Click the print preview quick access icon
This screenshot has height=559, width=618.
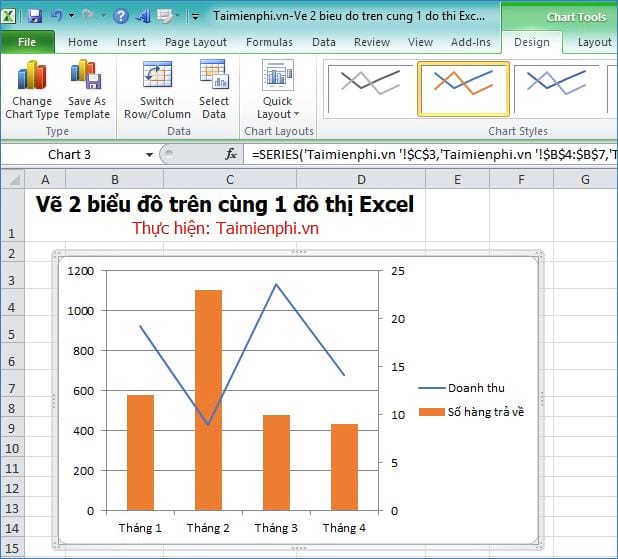pos(165,16)
